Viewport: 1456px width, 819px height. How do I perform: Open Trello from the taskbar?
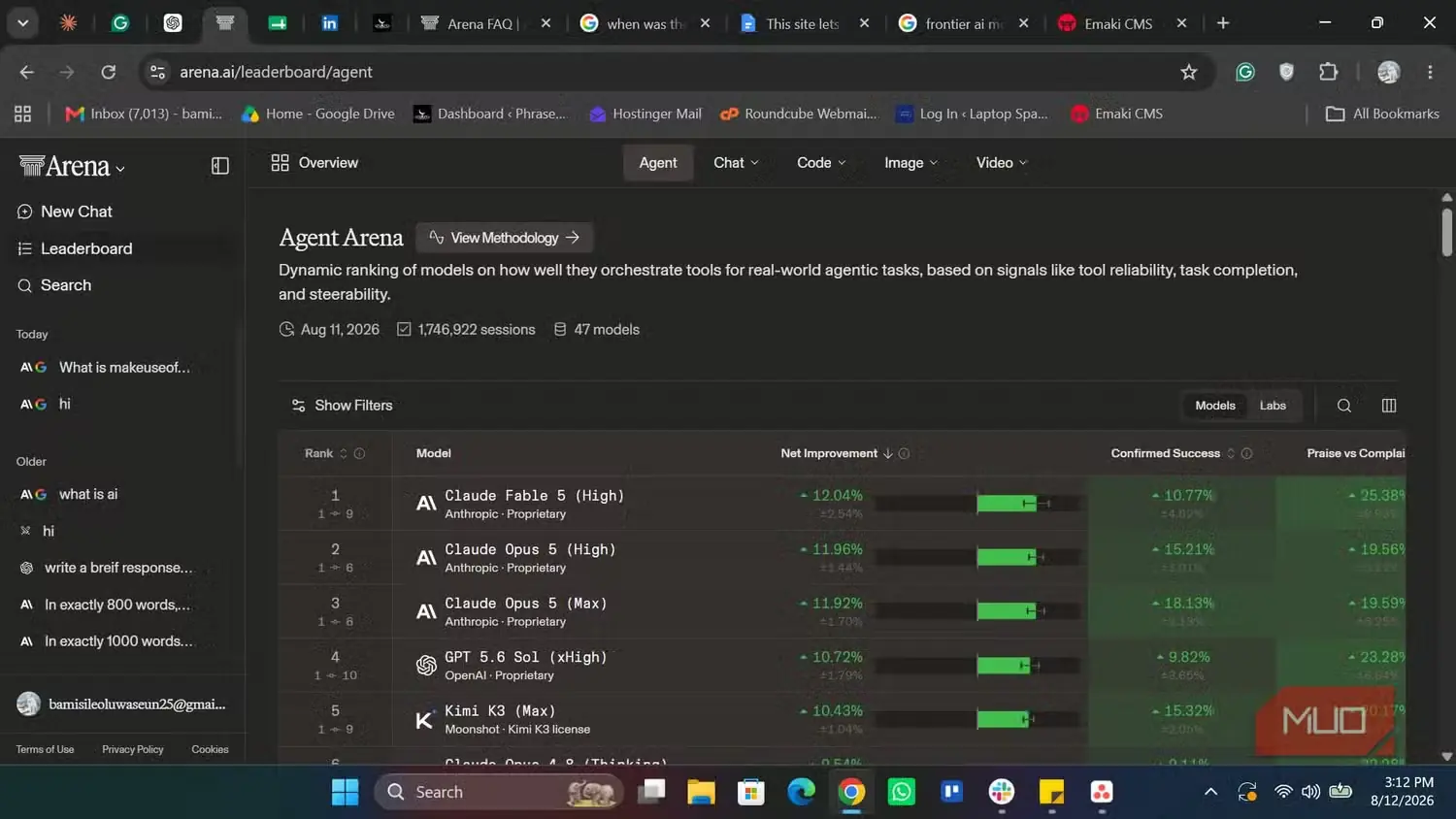click(x=951, y=792)
